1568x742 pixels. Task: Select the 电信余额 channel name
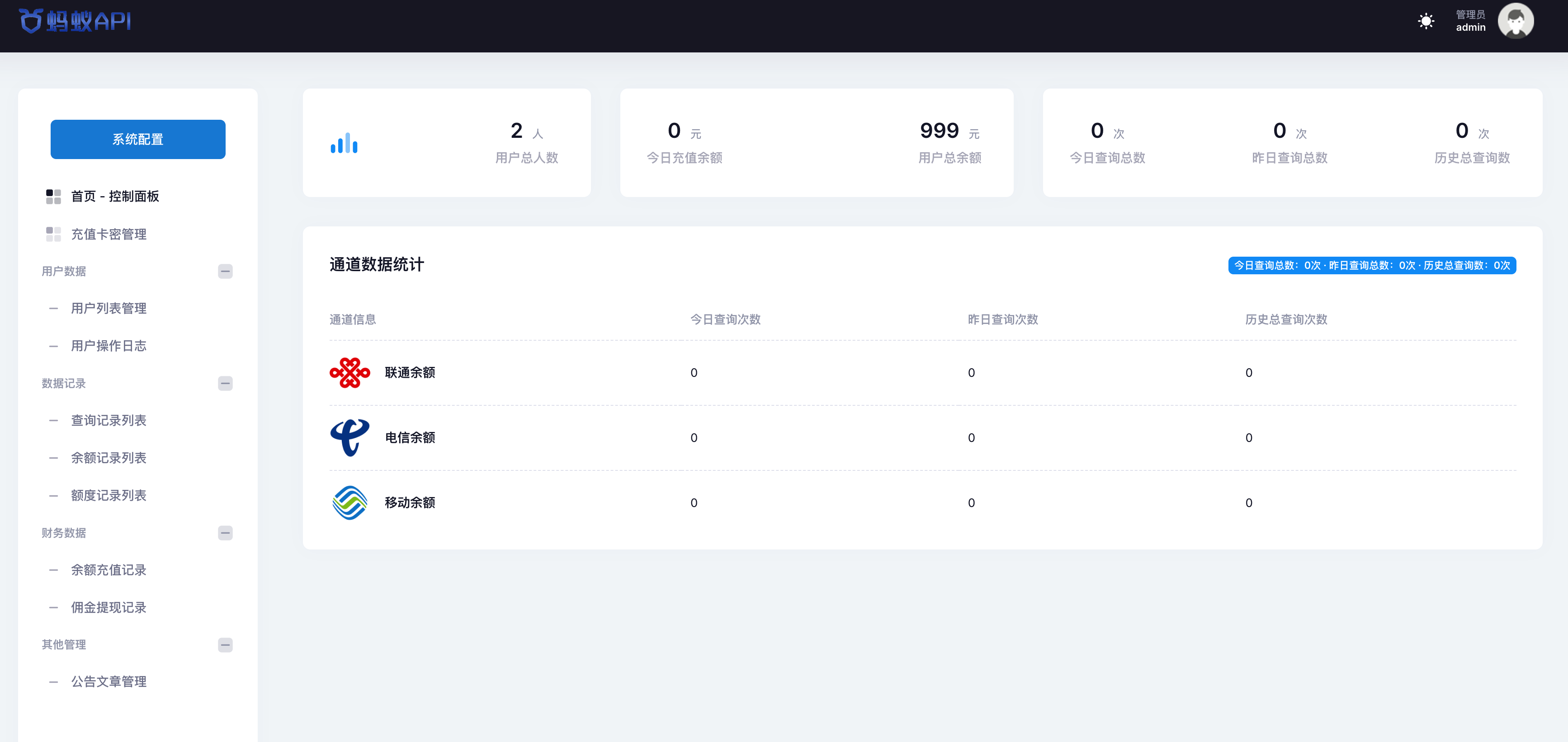pyautogui.click(x=410, y=438)
